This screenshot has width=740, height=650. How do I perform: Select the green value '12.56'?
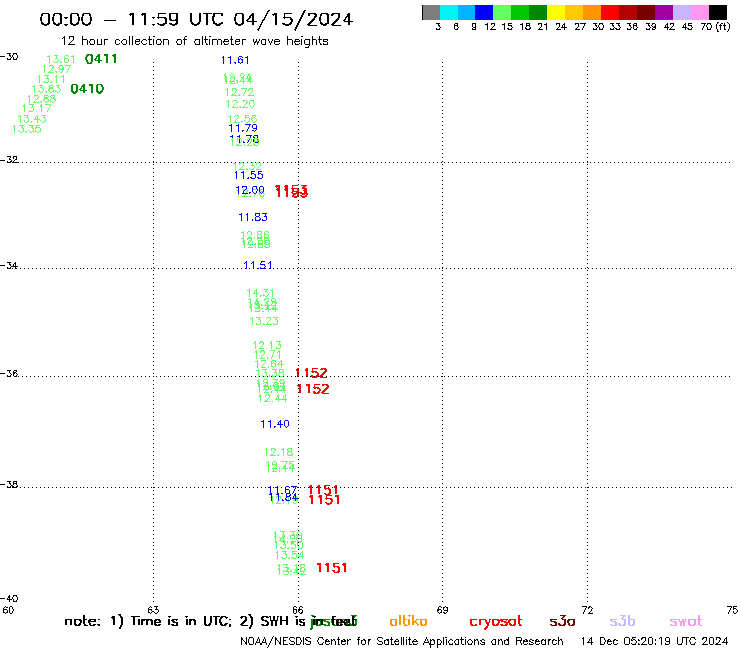pyautogui.click(x=242, y=119)
